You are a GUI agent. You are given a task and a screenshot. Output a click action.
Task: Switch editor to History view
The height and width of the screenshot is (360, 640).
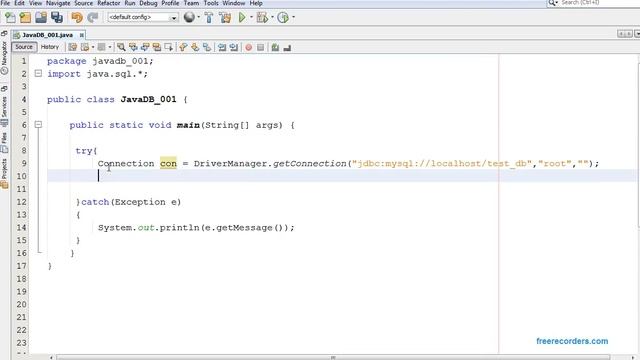coord(50,47)
